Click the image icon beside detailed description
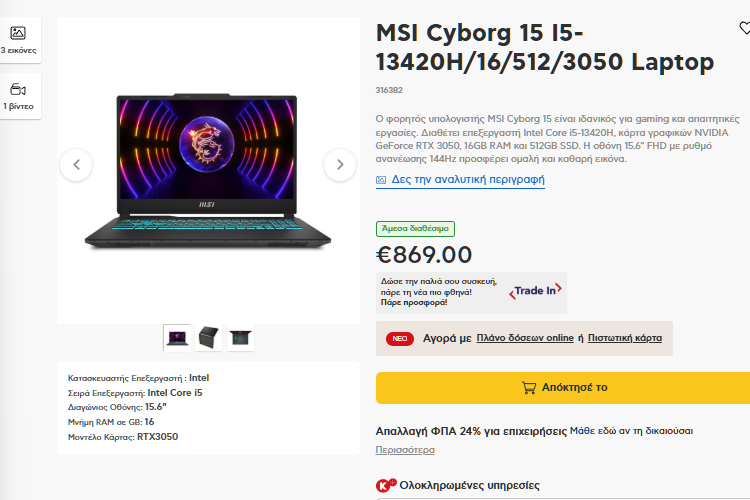750x500 pixels. [381, 180]
